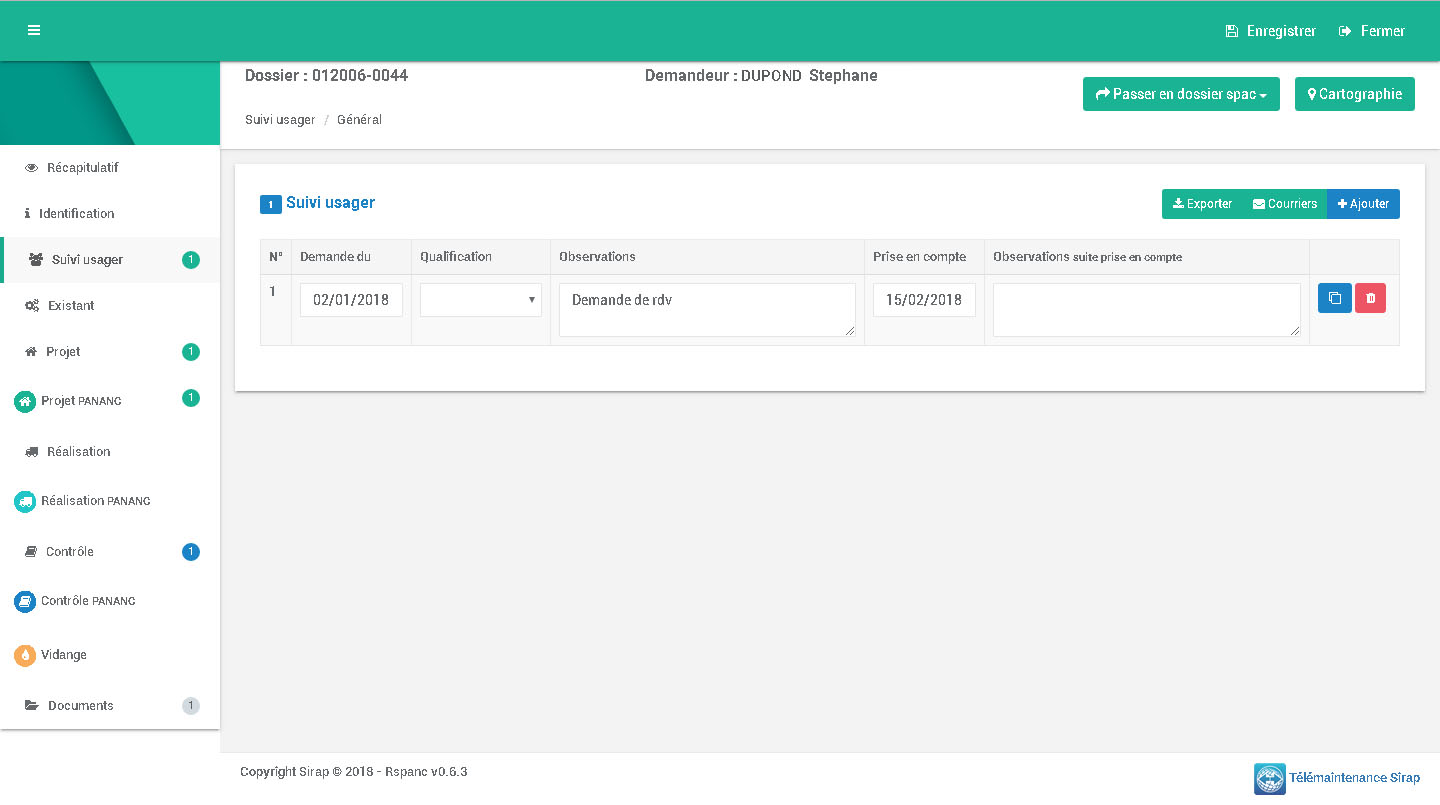Screen dimensions: 1440x805
Task: Duplicate row 1 with the blue copy icon
Action: pyautogui.click(x=1335, y=298)
